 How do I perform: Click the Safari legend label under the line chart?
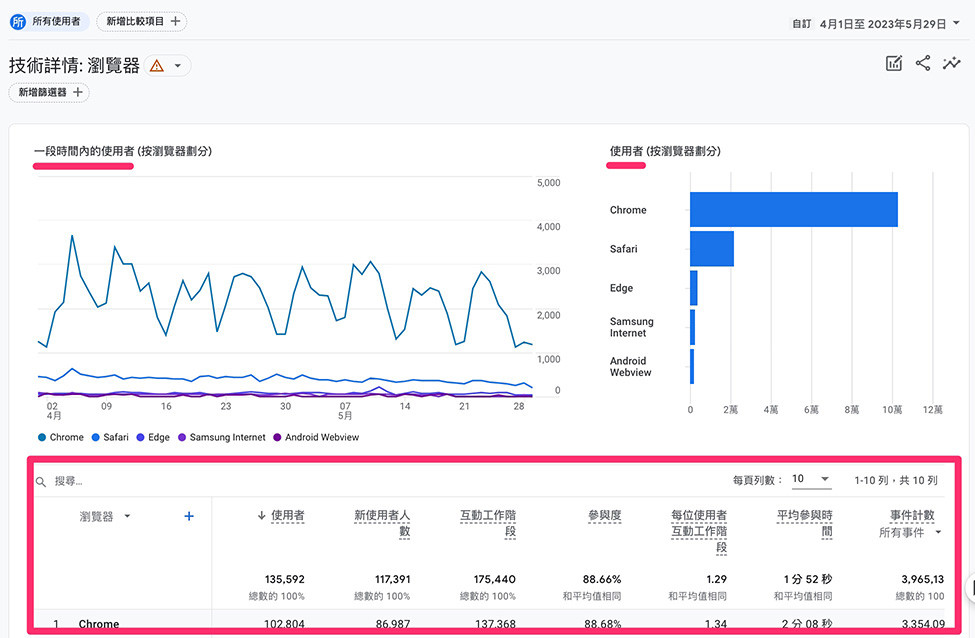(x=116, y=437)
